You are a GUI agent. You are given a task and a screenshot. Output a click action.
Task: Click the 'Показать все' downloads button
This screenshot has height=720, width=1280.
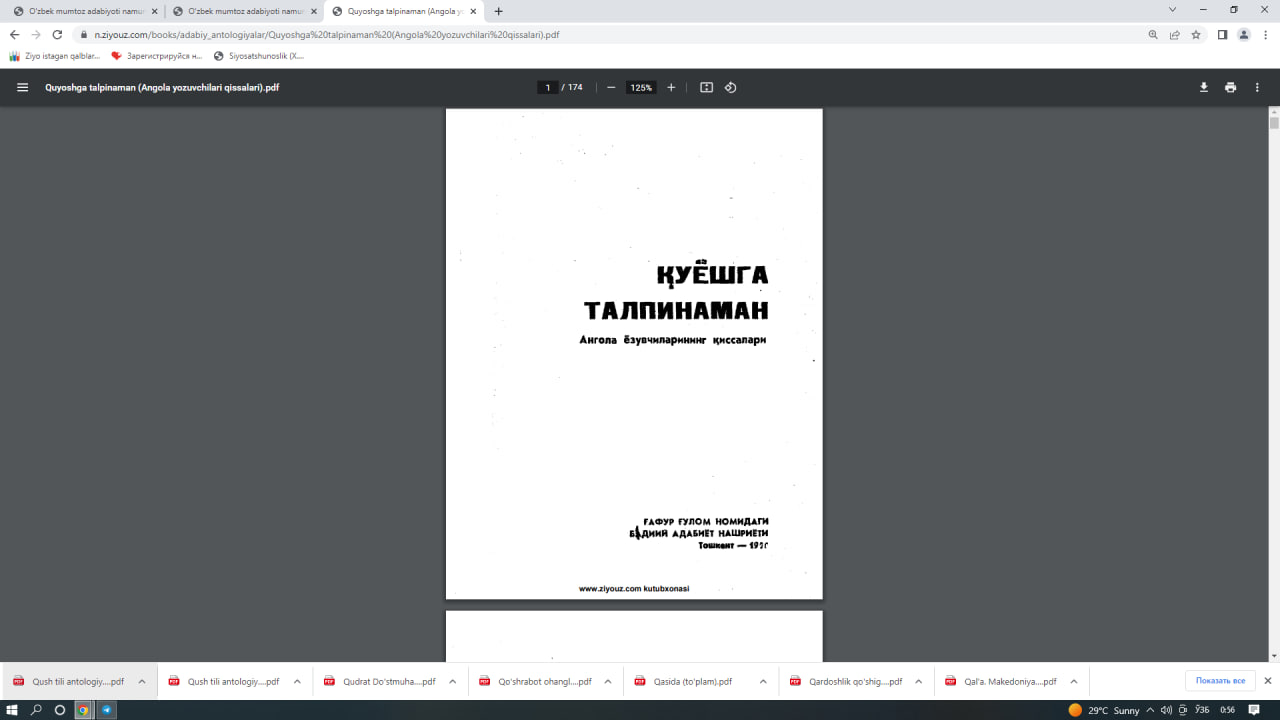point(1219,681)
